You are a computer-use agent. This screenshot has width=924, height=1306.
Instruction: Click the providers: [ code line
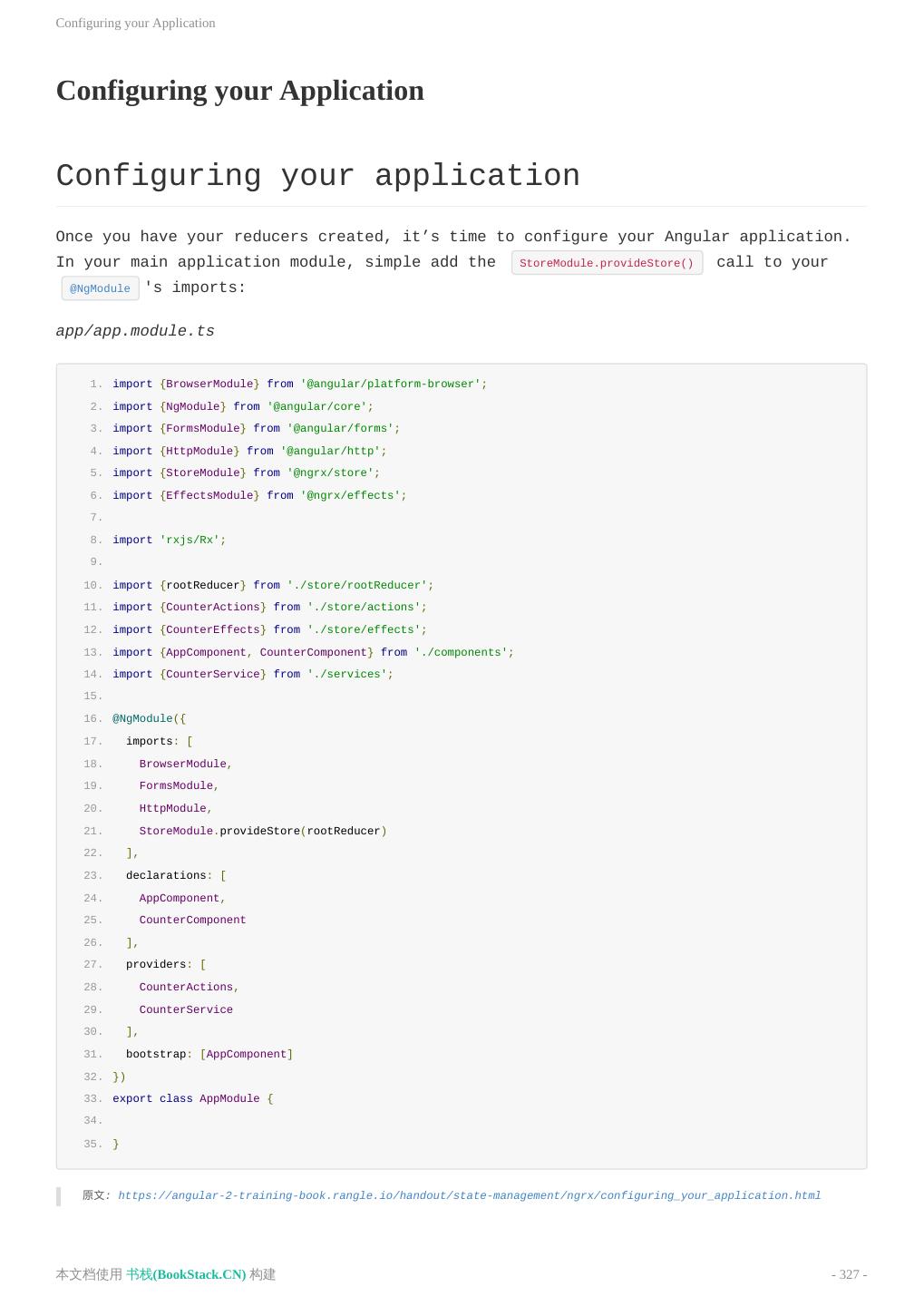tap(165, 964)
